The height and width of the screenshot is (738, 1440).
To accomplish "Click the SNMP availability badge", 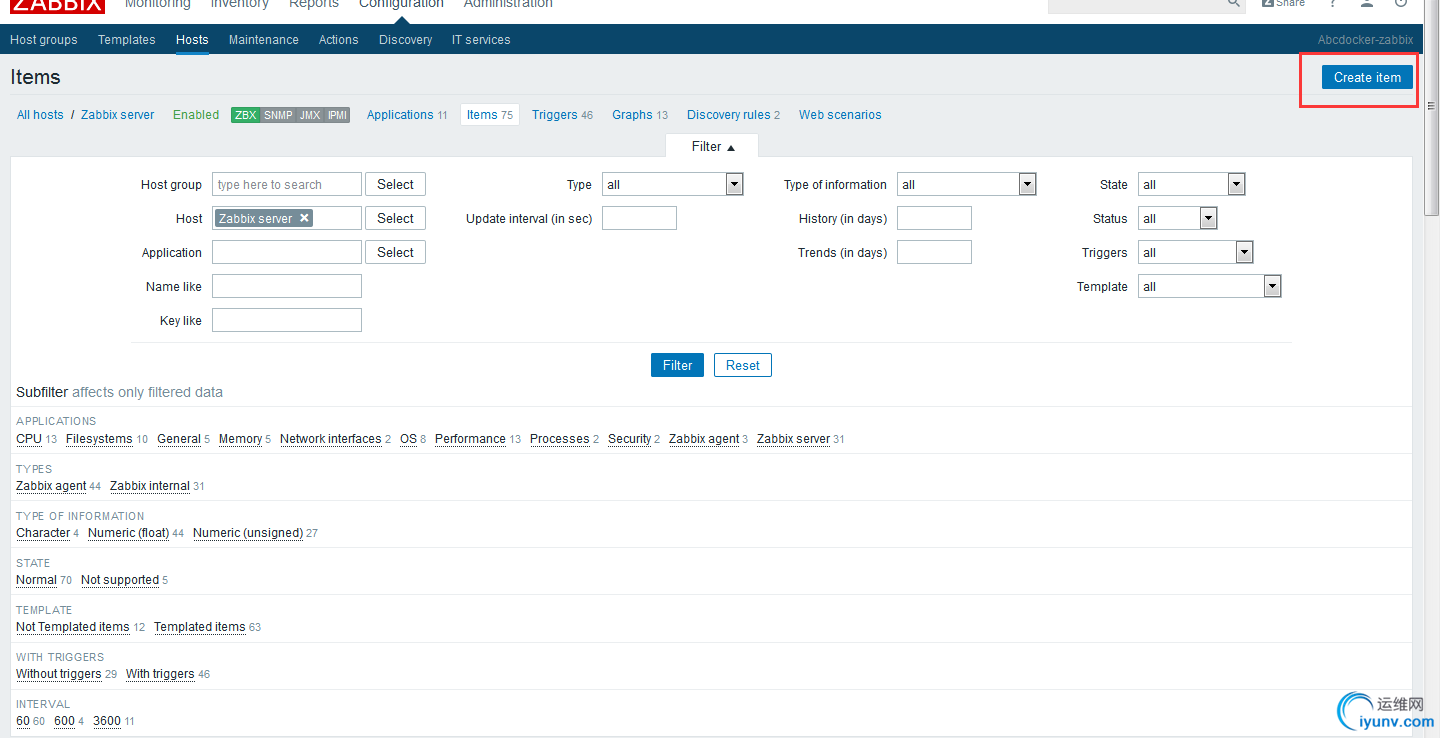I will coord(278,115).
